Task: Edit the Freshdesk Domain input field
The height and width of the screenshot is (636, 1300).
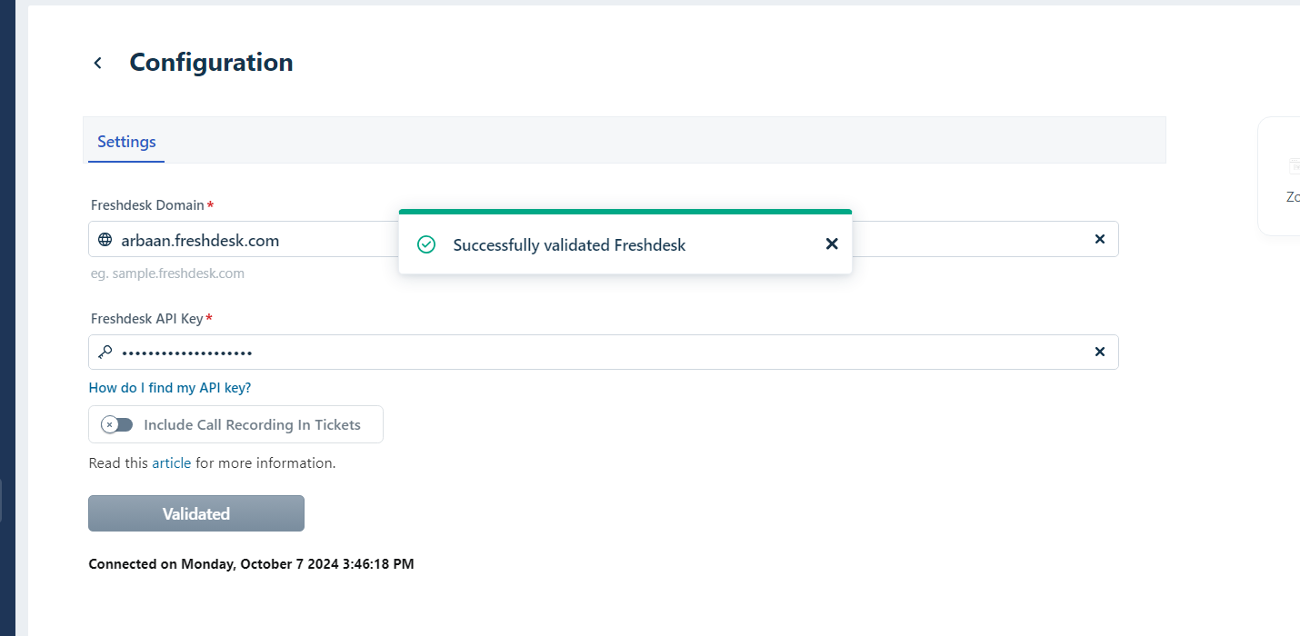Action: [603, 239]
